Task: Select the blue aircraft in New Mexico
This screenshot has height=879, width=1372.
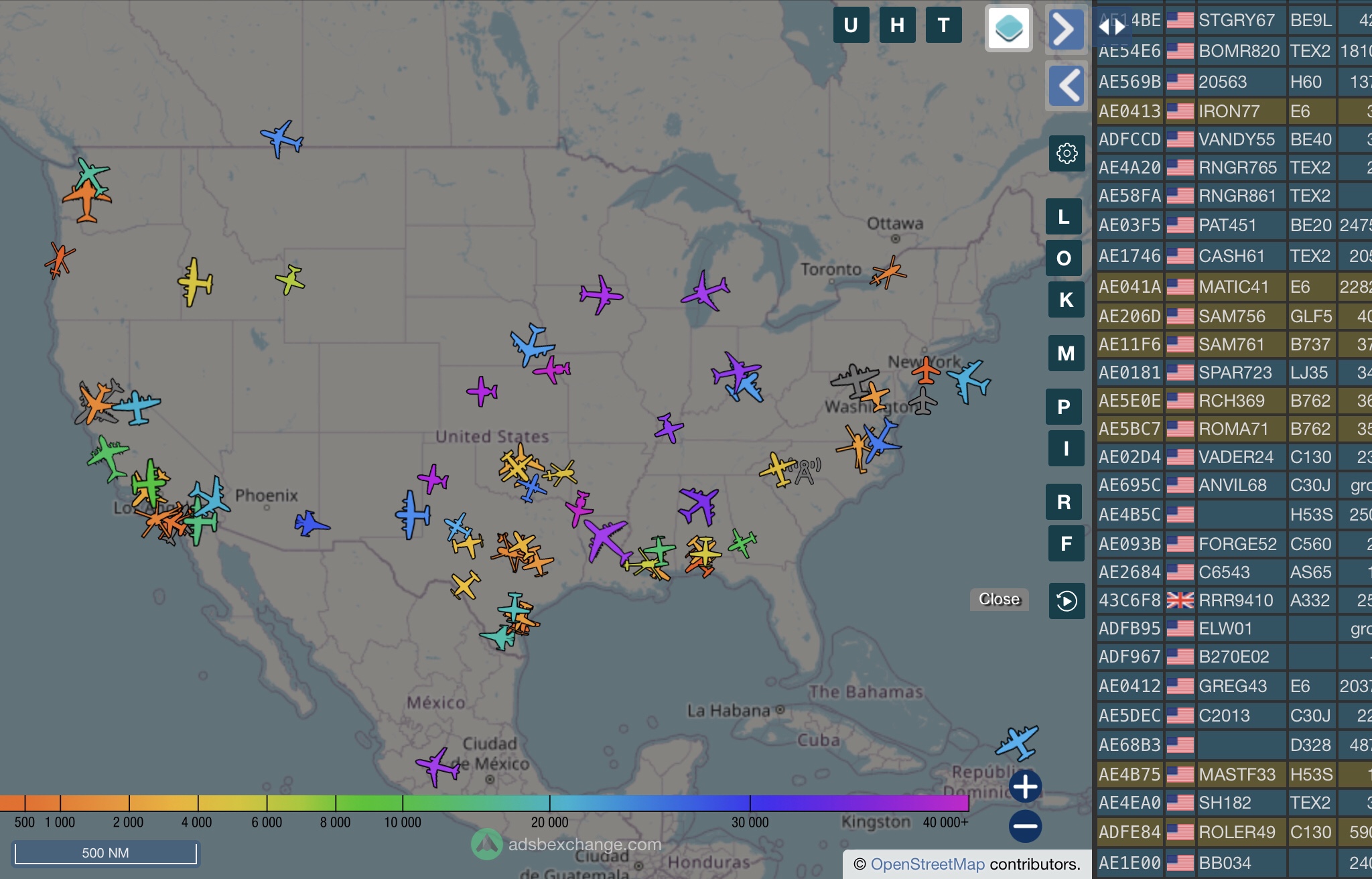Action: coord(413,515)
